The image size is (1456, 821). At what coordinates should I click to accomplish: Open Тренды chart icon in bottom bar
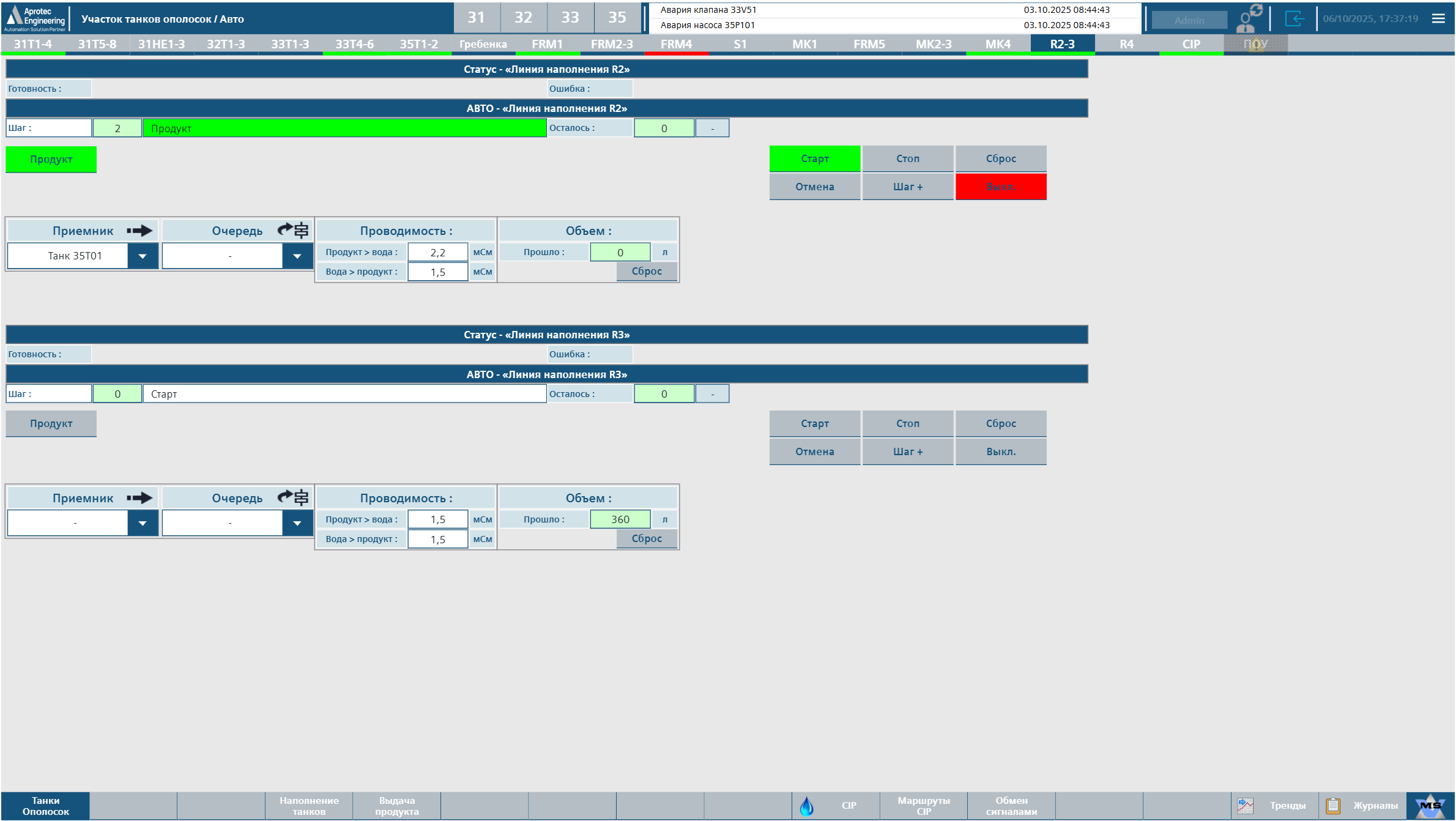tap(1245, 806)
